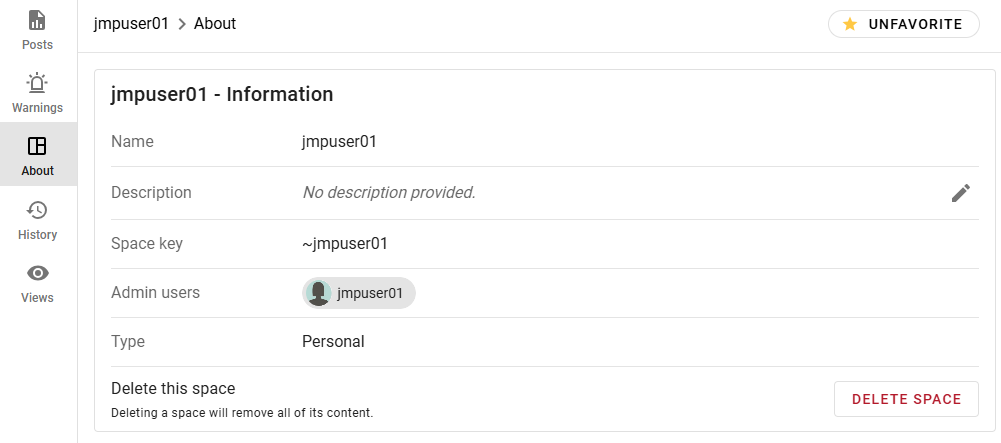The height and width of the screenshot is (443, 1001).
Task: Click the 'No description provided.' text
Action: click(388, 192)
